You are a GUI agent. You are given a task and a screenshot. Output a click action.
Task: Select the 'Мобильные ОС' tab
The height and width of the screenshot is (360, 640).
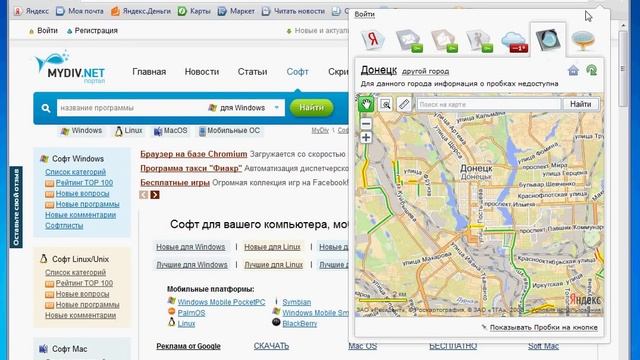(x=229, y=131)
